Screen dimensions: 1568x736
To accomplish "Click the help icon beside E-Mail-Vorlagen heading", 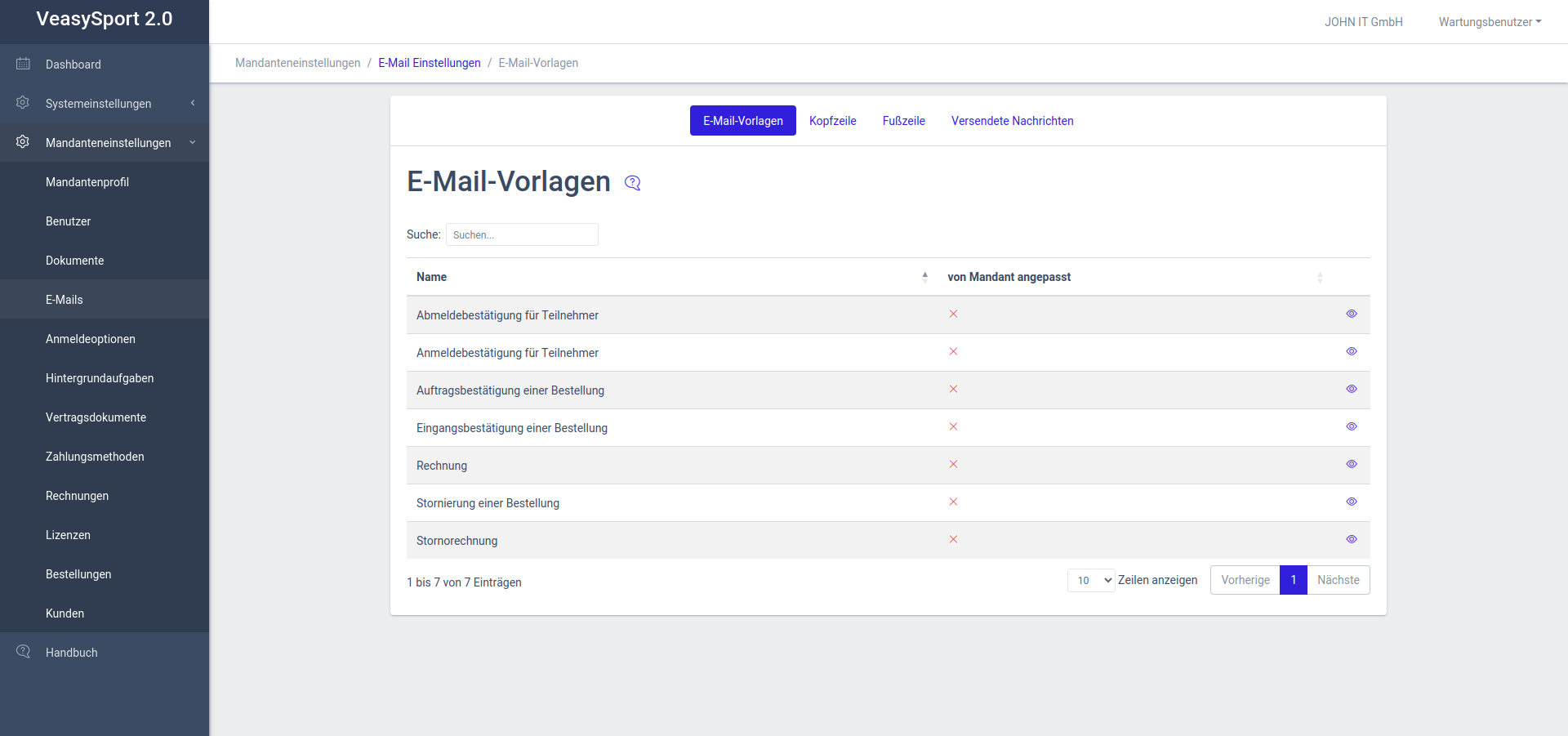I will pos(632,183).
